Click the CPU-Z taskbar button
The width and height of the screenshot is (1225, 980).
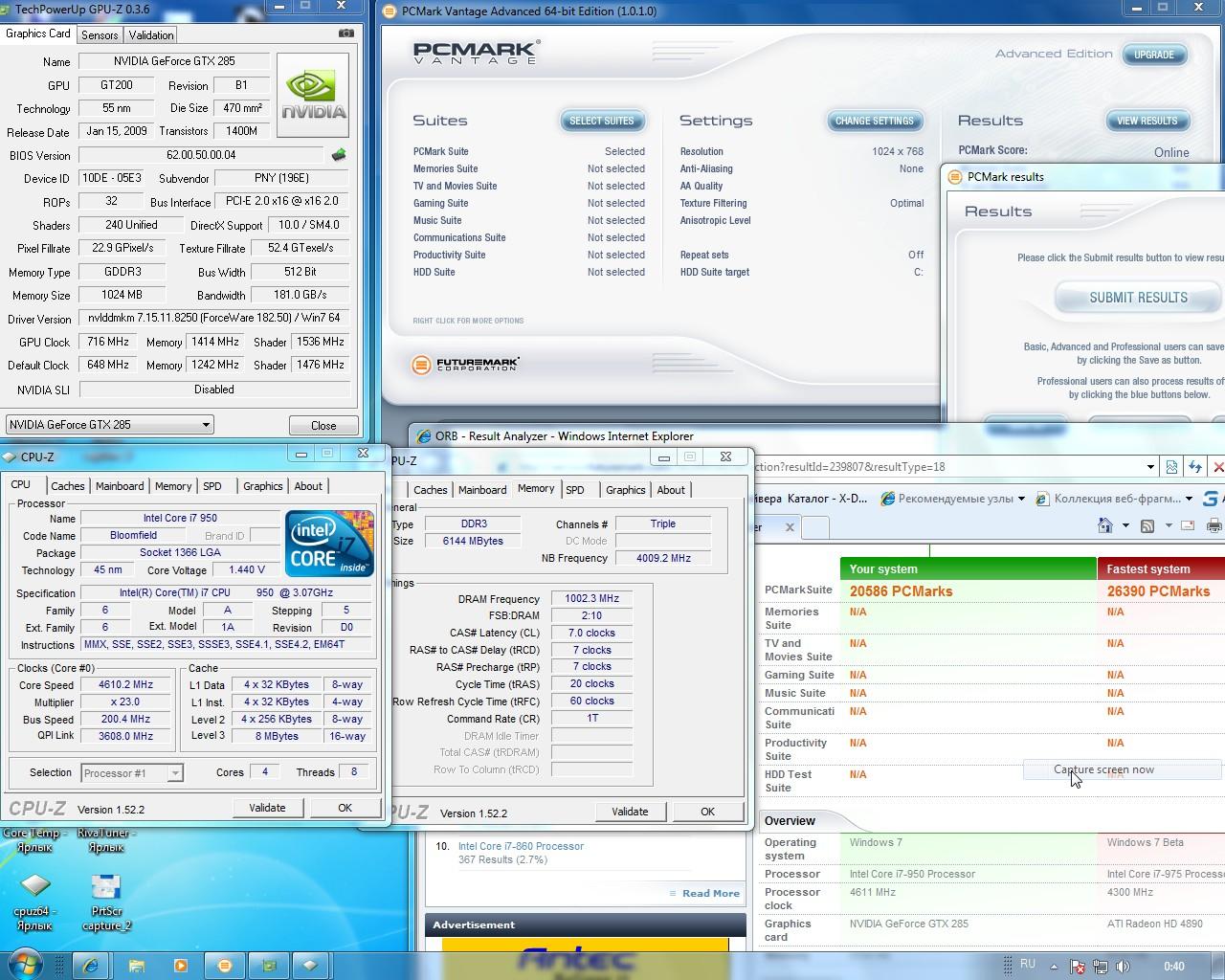310,966
